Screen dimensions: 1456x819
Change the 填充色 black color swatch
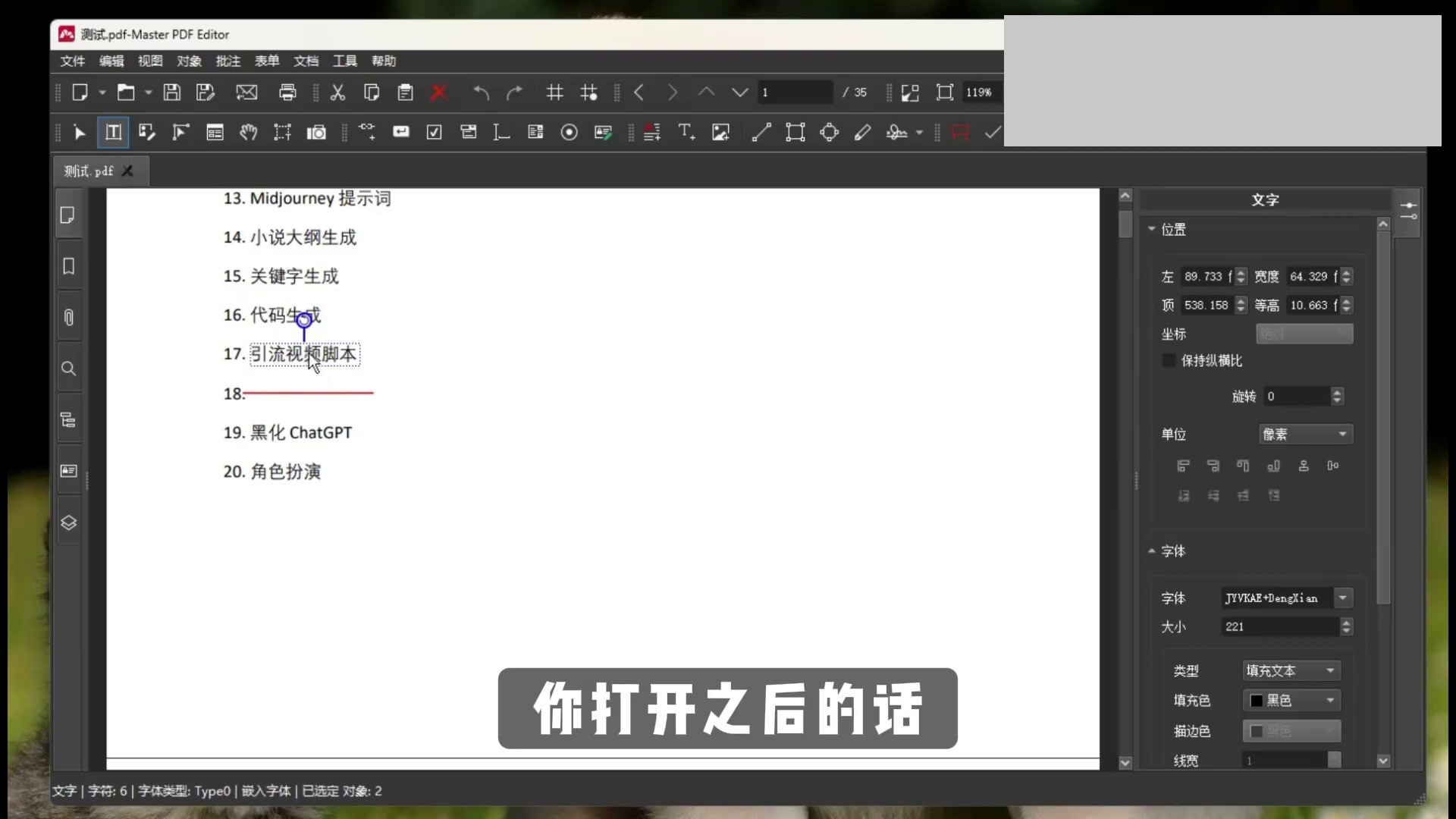click(1257, 701)
